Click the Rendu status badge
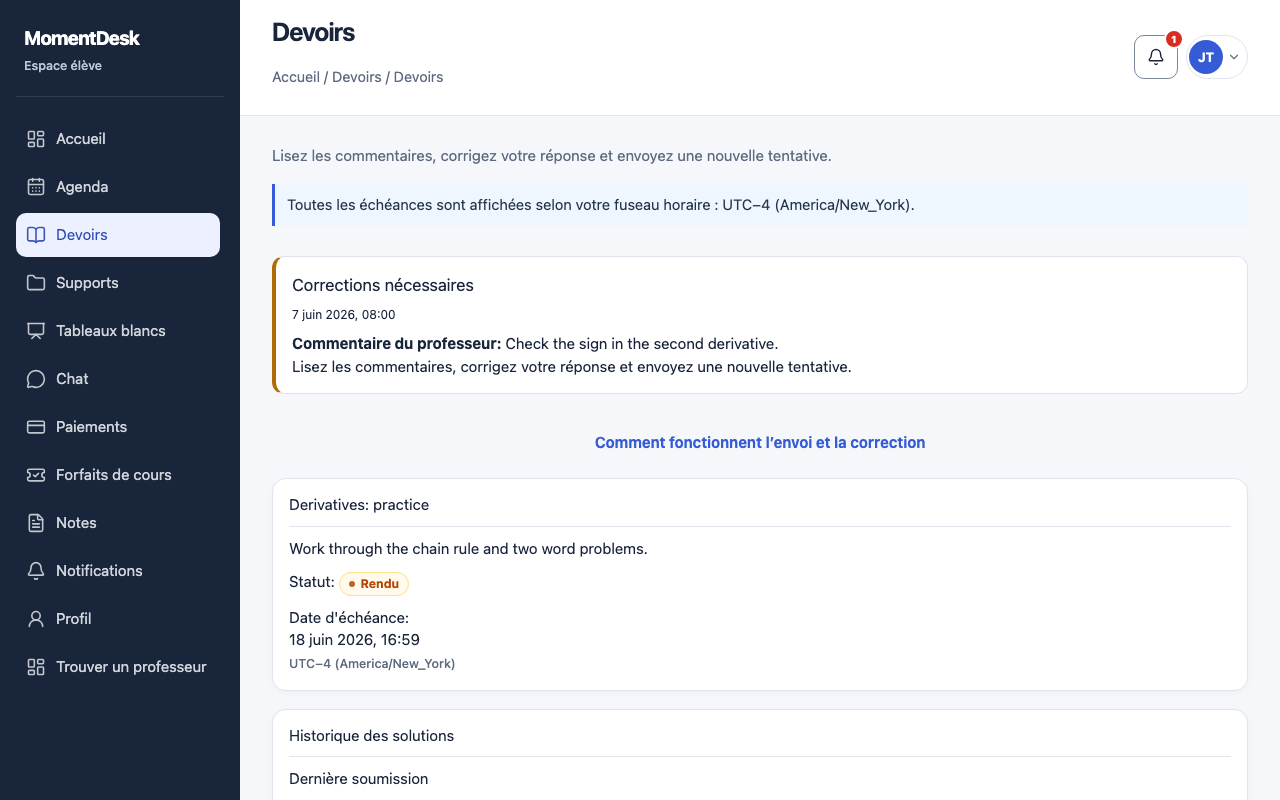Screen dimensions: 1280x800 click(374, 583)
